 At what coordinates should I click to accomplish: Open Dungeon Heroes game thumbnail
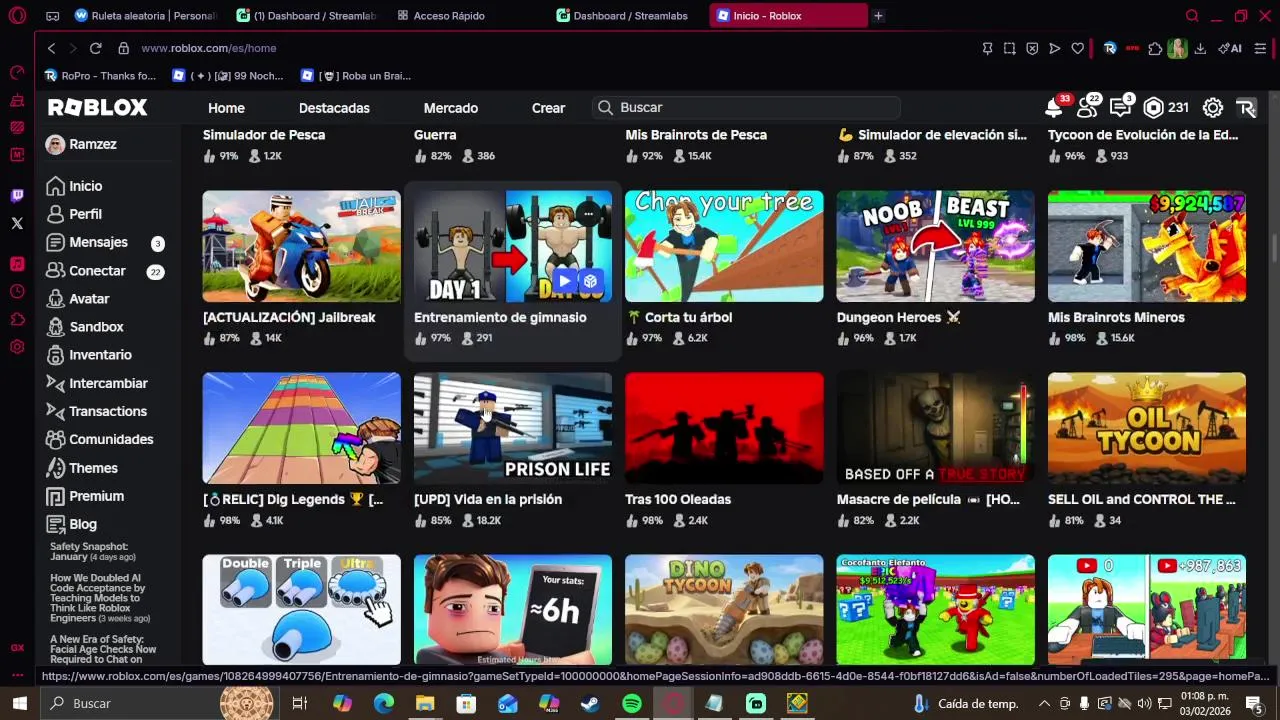[936, 246]
